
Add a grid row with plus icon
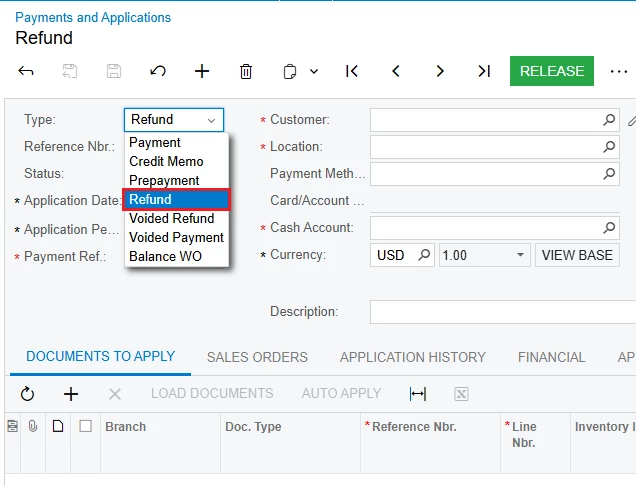click(x=71, y=394)
